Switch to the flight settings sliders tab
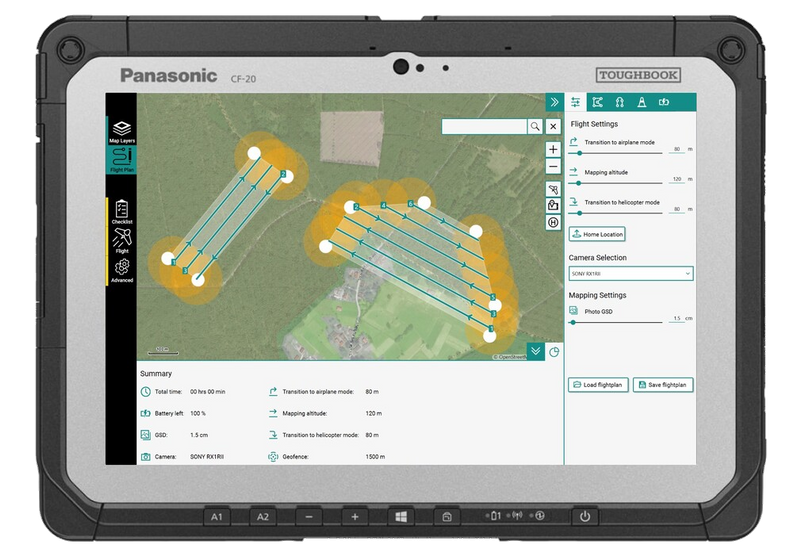Viewport: 800px width, 557px height. pyautogui.click(x=575, y=102)
